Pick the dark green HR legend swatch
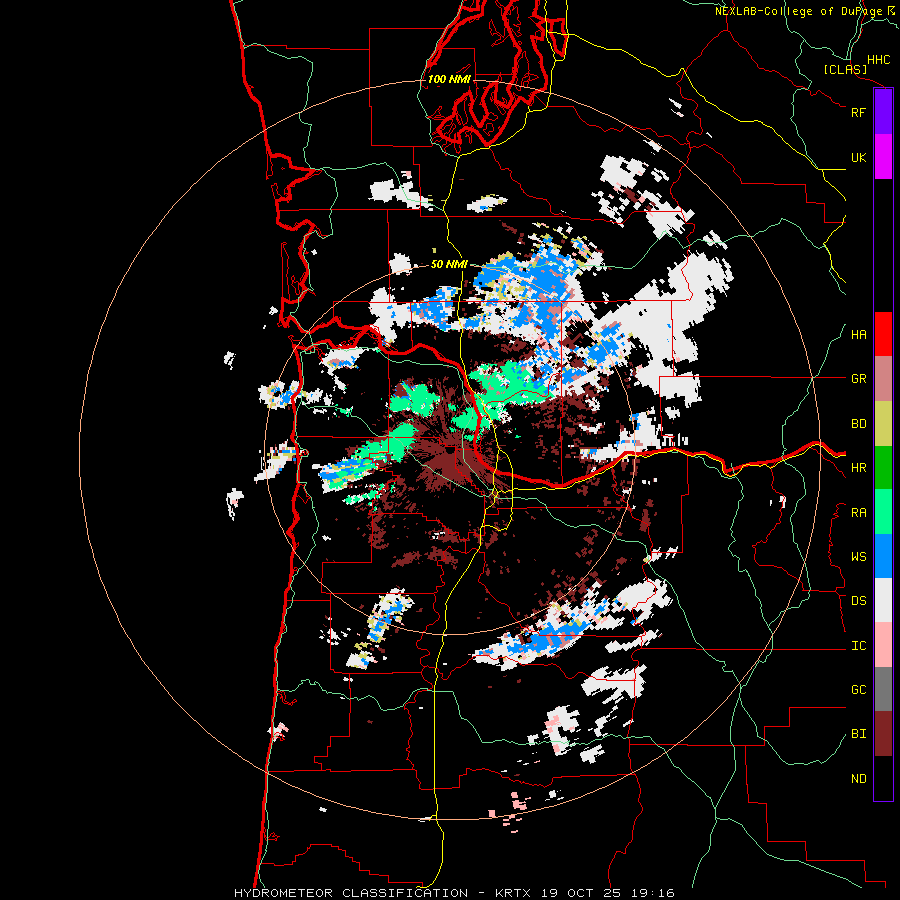 (883, 468)
